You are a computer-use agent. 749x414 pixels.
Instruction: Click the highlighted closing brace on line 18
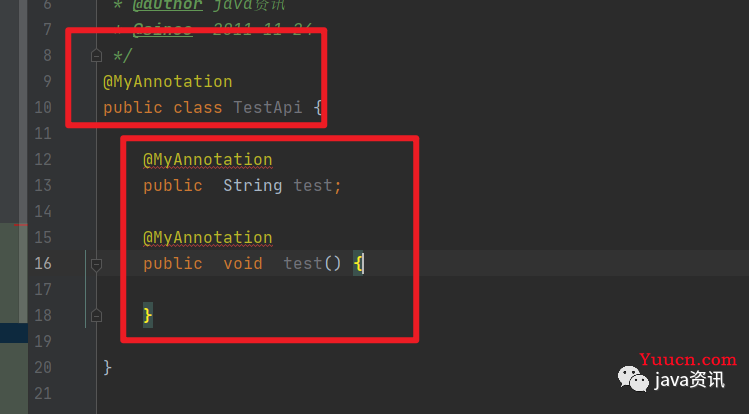[x=148, y=315]
